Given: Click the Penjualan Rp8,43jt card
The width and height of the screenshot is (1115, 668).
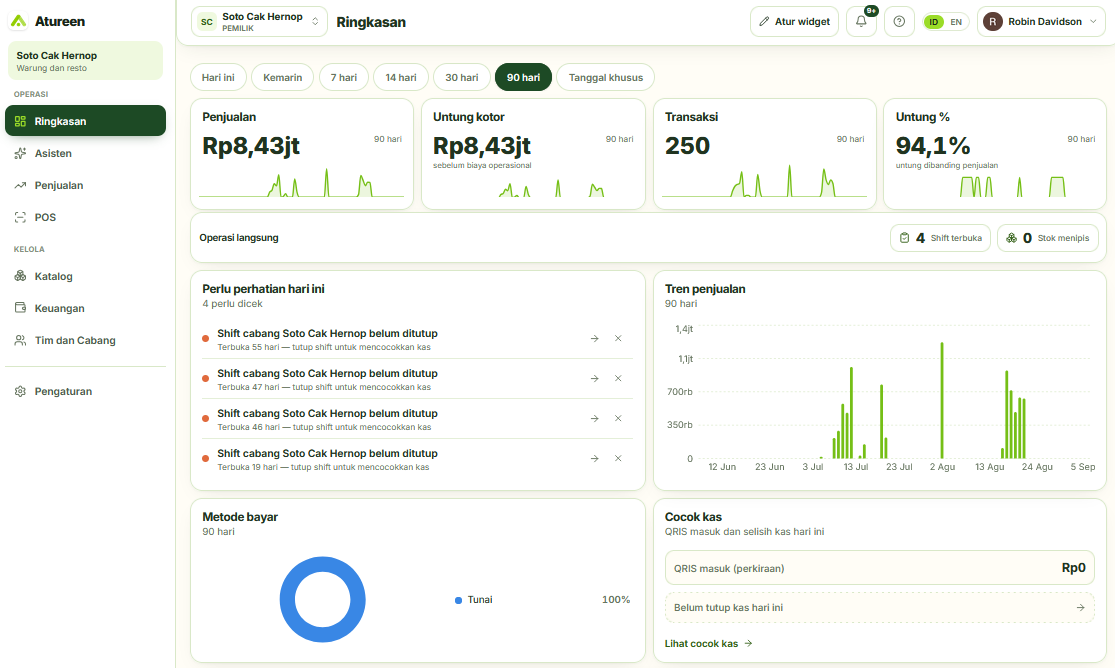Looking at the screenshot, I should tap(302, 154).
